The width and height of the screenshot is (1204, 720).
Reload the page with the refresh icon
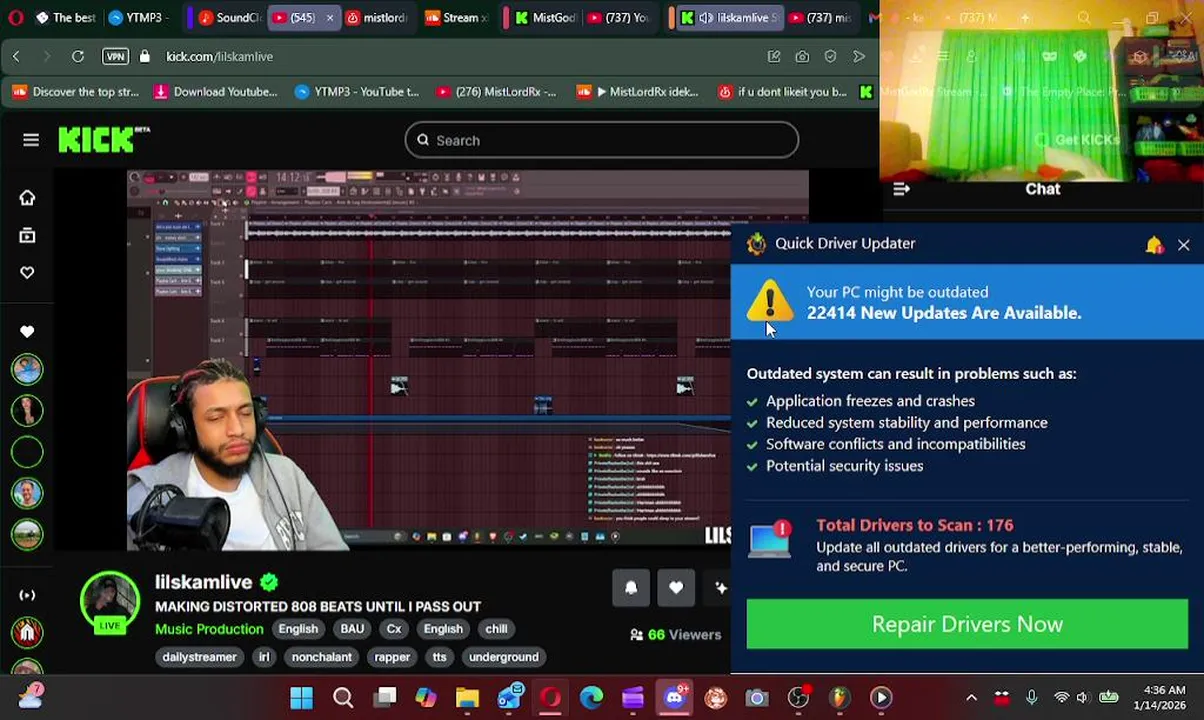pos(78,57)
